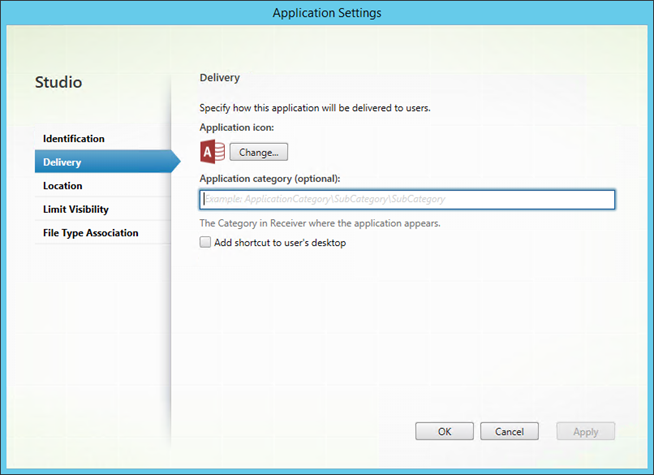
Task: Click the Application Settings title bar
Action: pos(327,13)
